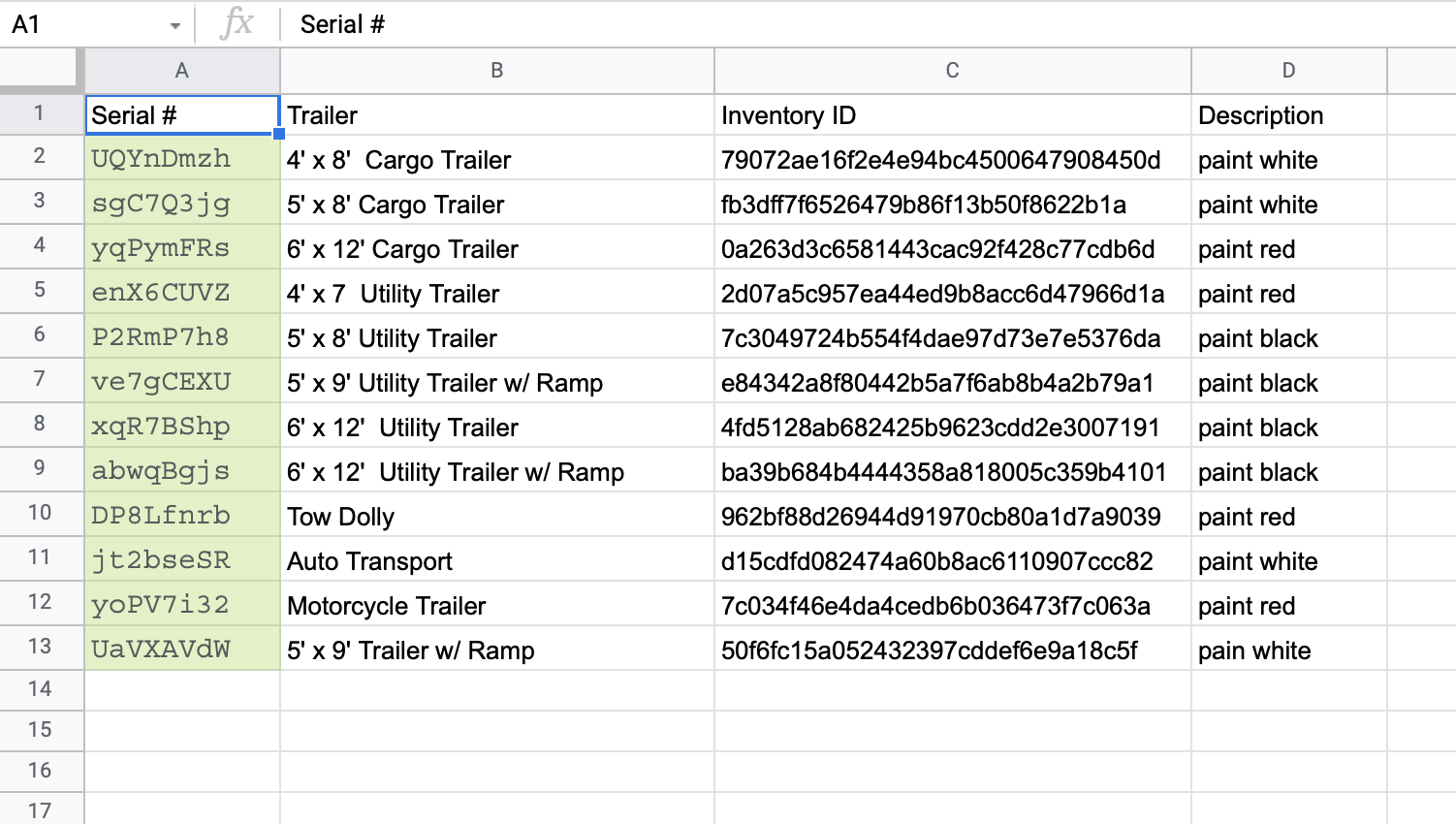
Task: Select the Tow Dolly cell
Action: point(496,517)
